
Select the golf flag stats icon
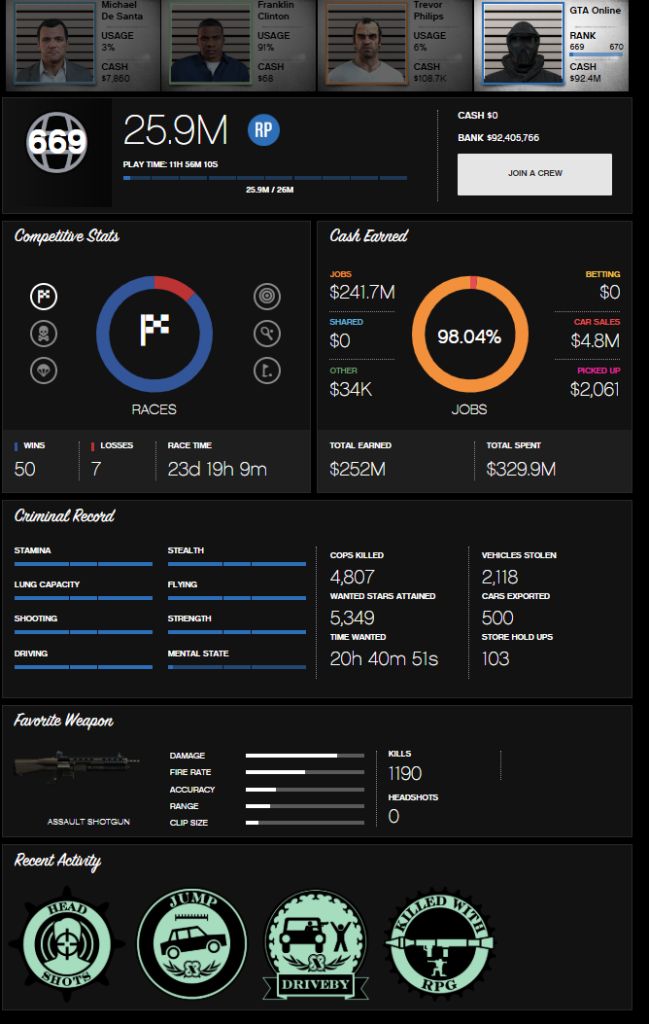267,370
